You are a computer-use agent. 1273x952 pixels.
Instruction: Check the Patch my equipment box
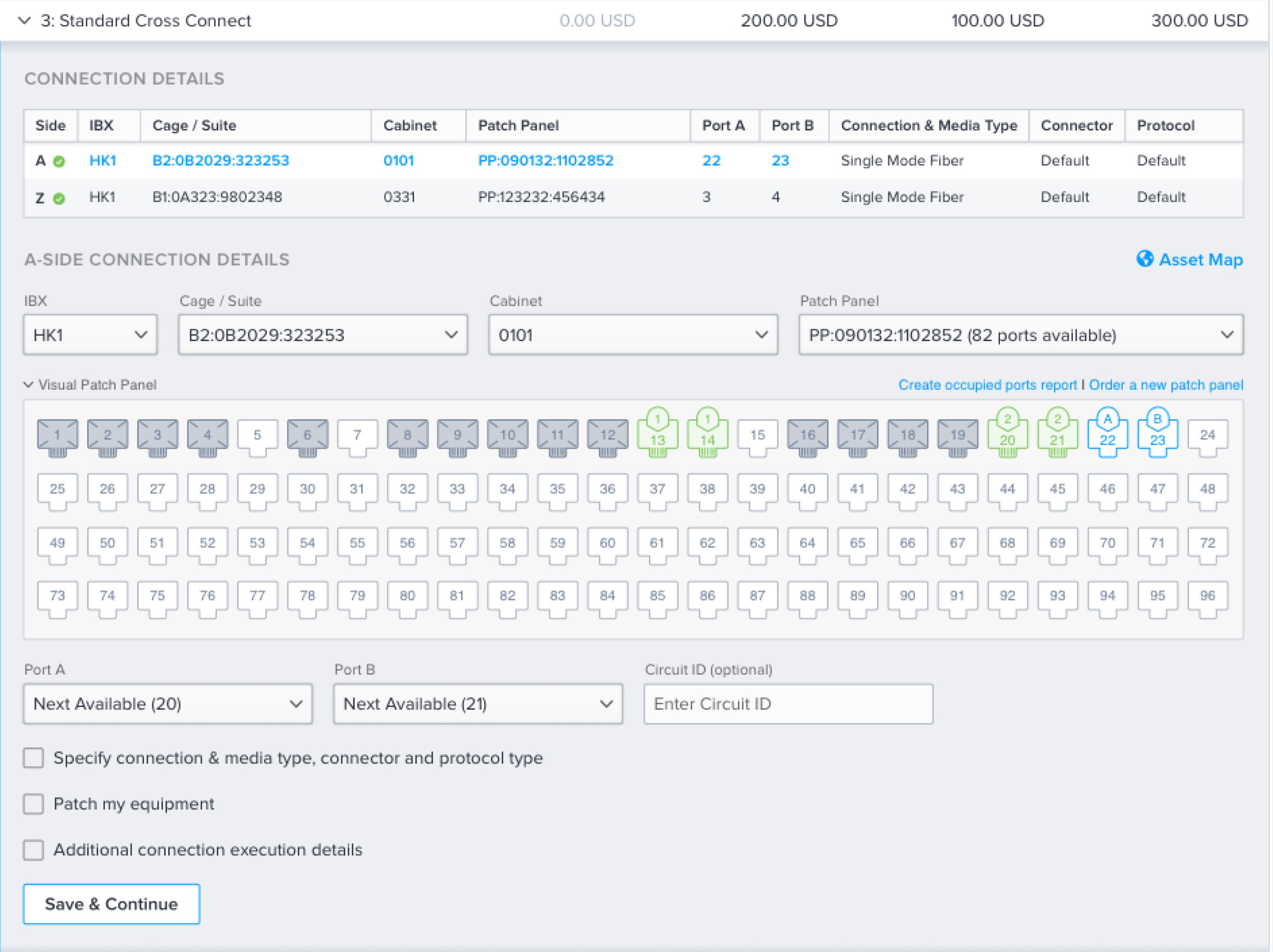pos(34,804)
